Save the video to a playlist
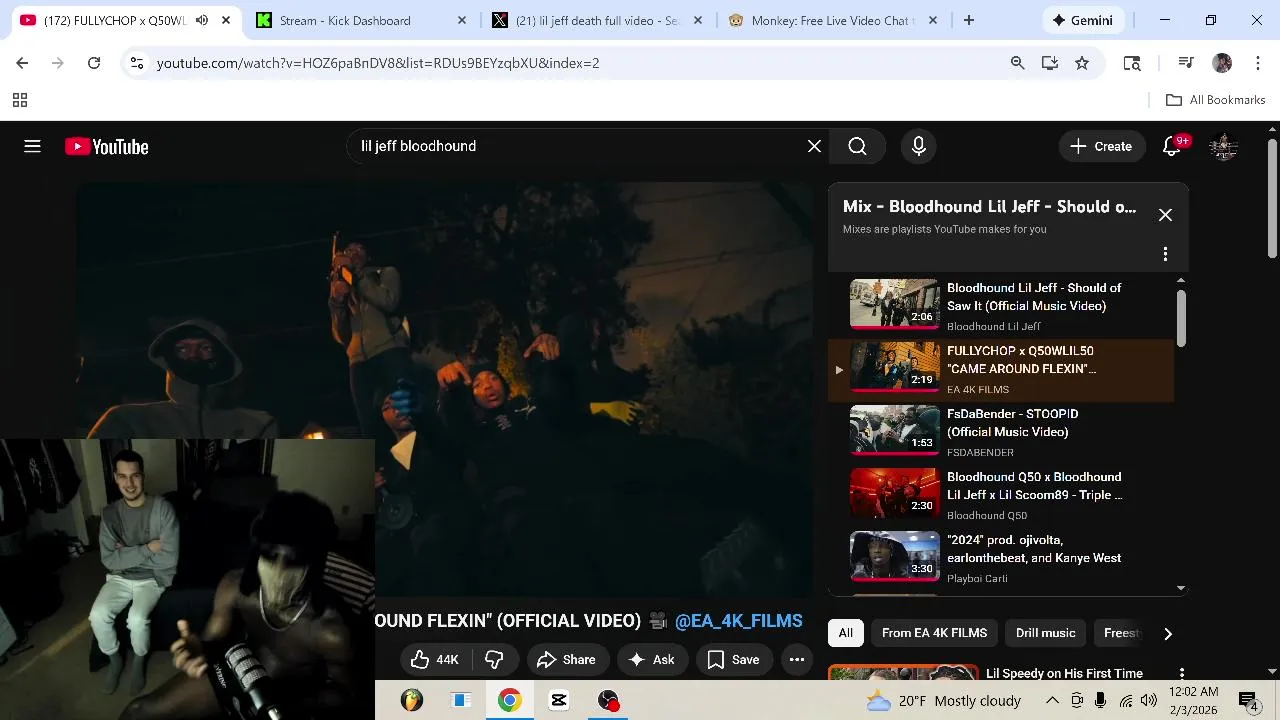The width and height of the screenshot is (1280, 720). [x=734, y=659]
